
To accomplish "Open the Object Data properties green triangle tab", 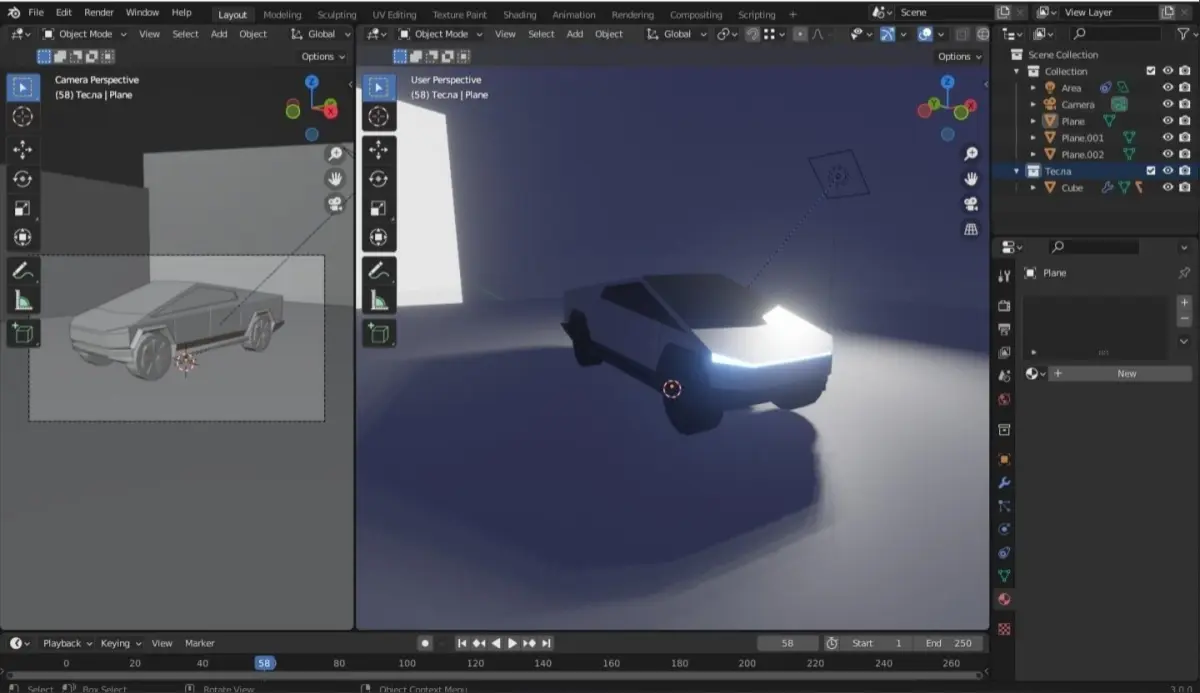I will [x=1005, y=576].
